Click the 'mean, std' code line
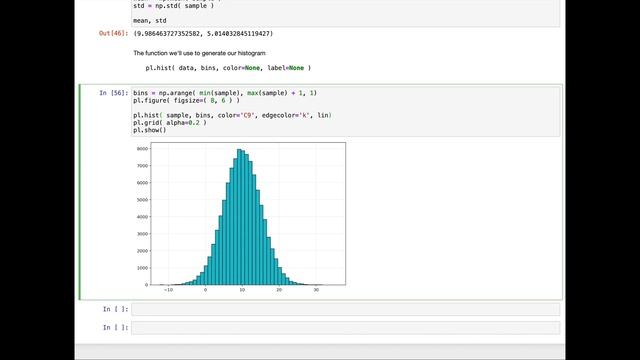 150,20
